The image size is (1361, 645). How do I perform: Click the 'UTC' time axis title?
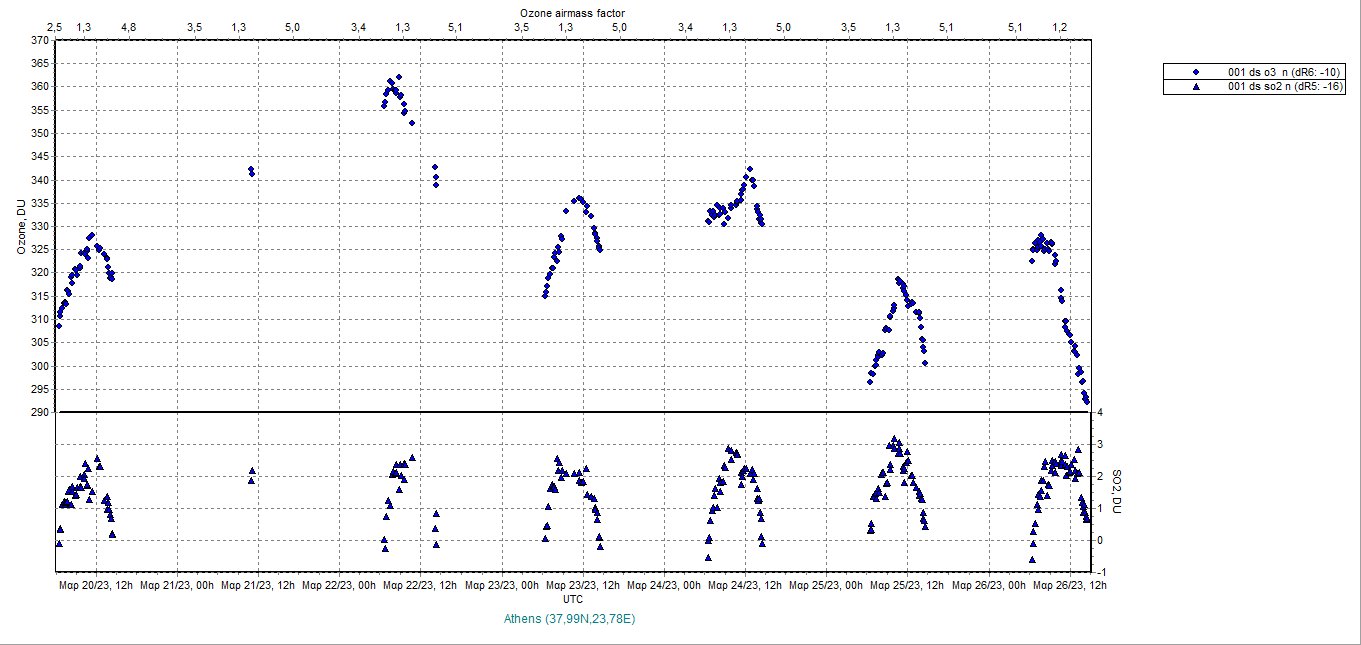(x=573, y=599)
